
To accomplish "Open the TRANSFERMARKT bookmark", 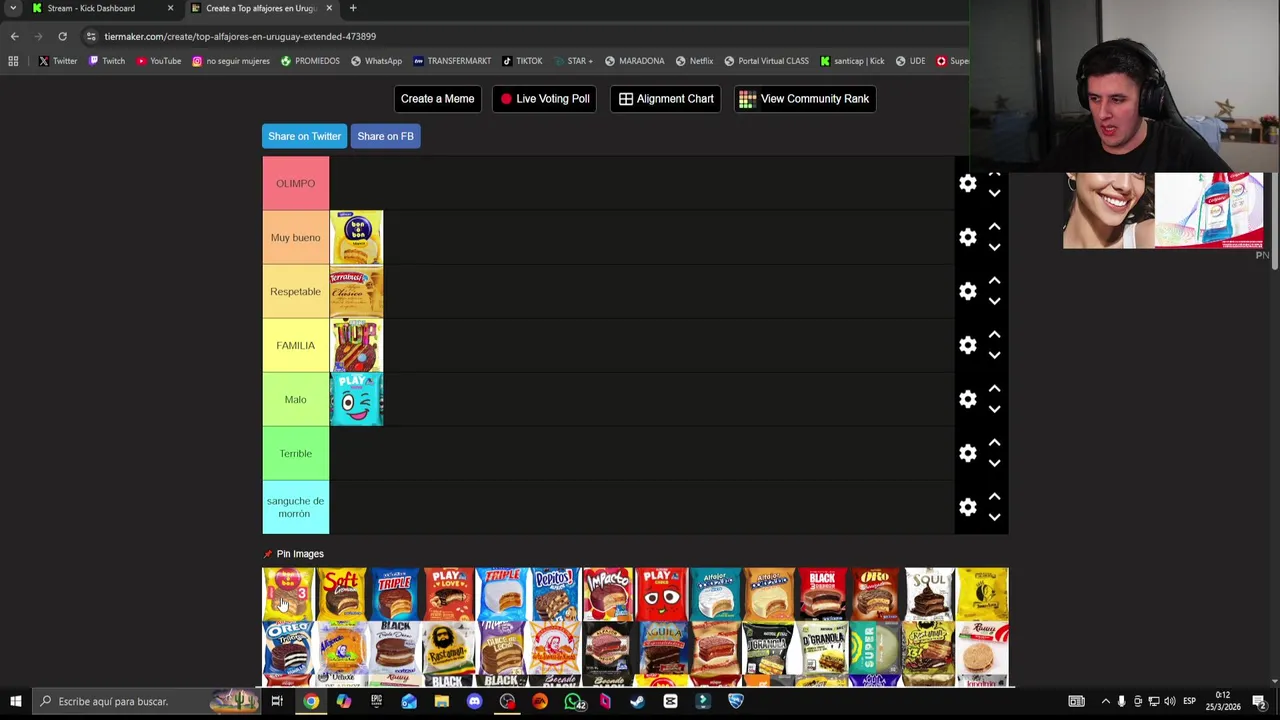I will pyautogui.click(x=452, y=61).
